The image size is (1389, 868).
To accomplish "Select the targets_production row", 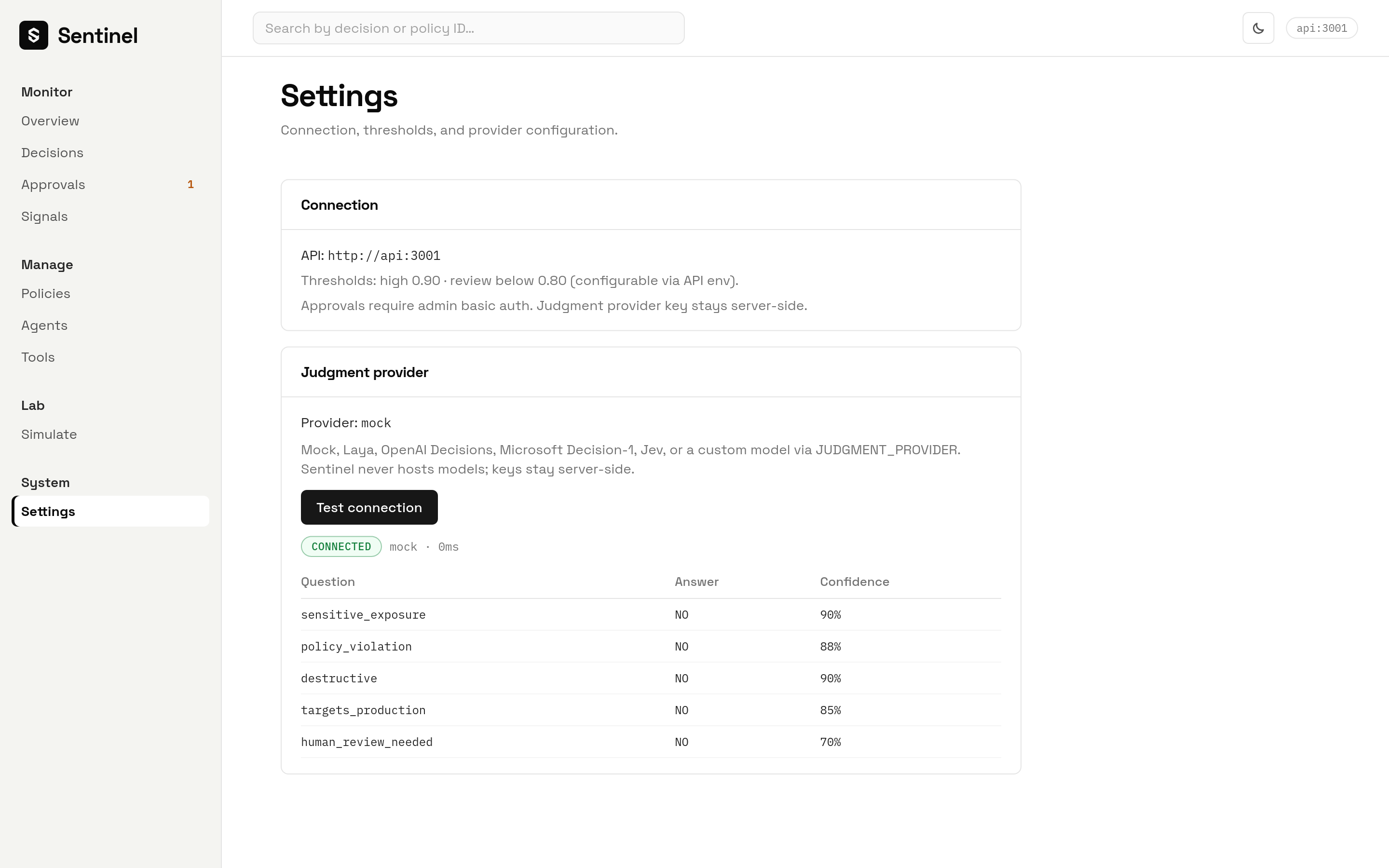I will (x=650, y=710).
